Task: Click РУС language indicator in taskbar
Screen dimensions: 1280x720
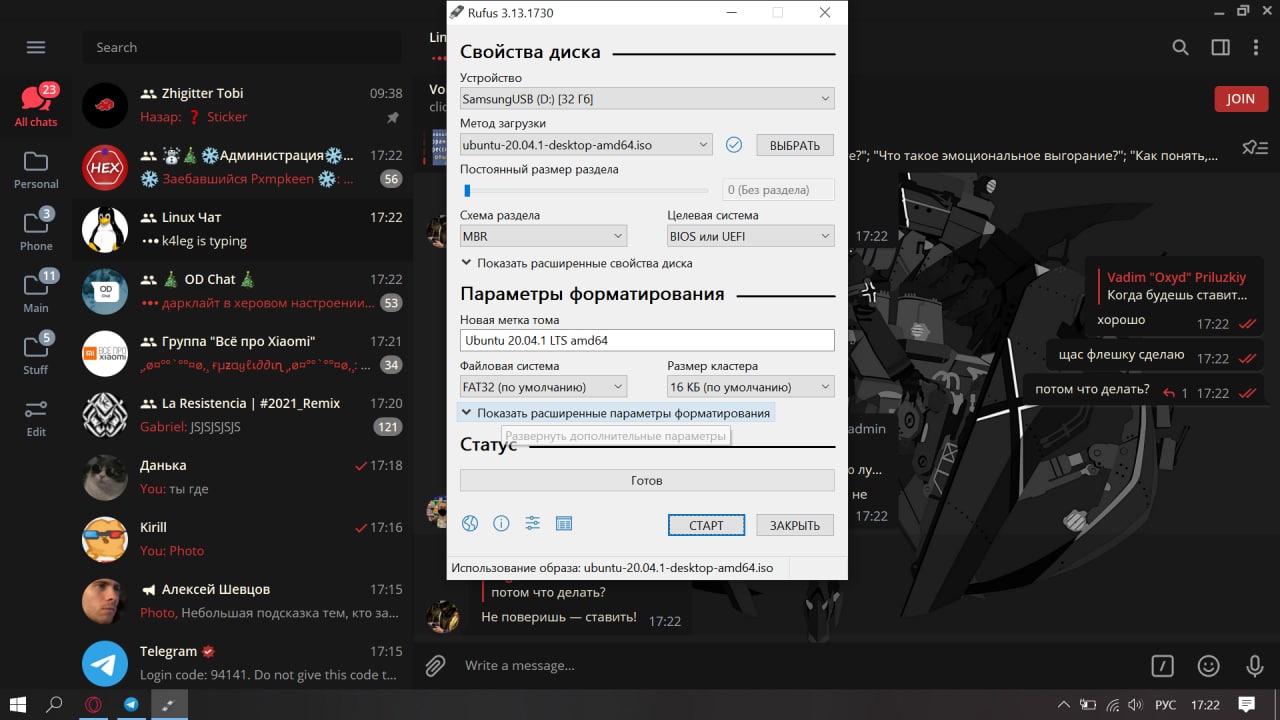Action: tap(1165, 705)
